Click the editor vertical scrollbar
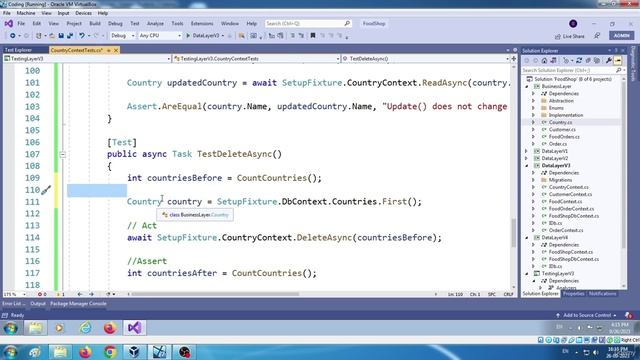The width and height of the screenshot is (640, 360). (x=513, y=233)
